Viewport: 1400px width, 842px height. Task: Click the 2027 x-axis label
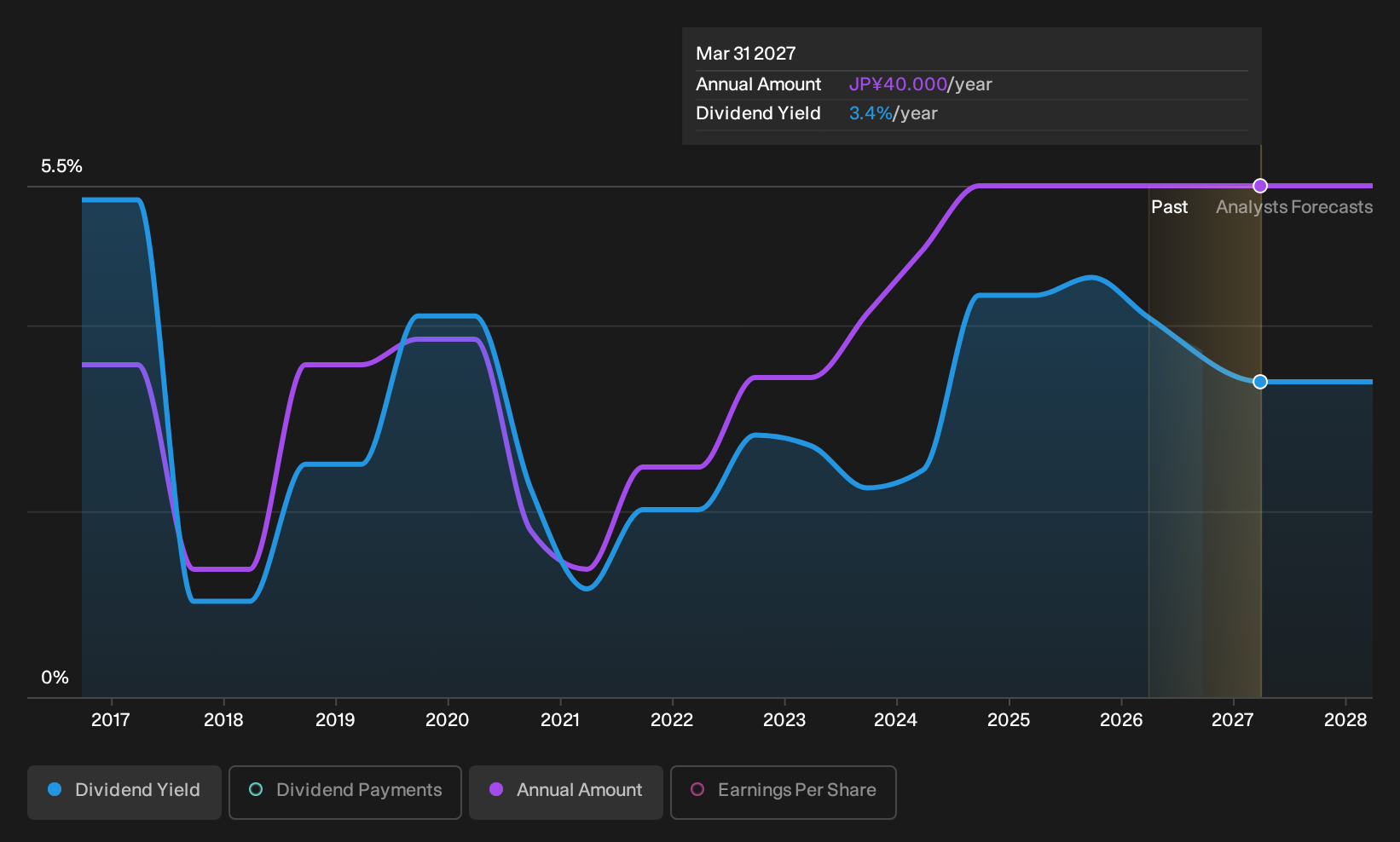tap(1233, 720)
